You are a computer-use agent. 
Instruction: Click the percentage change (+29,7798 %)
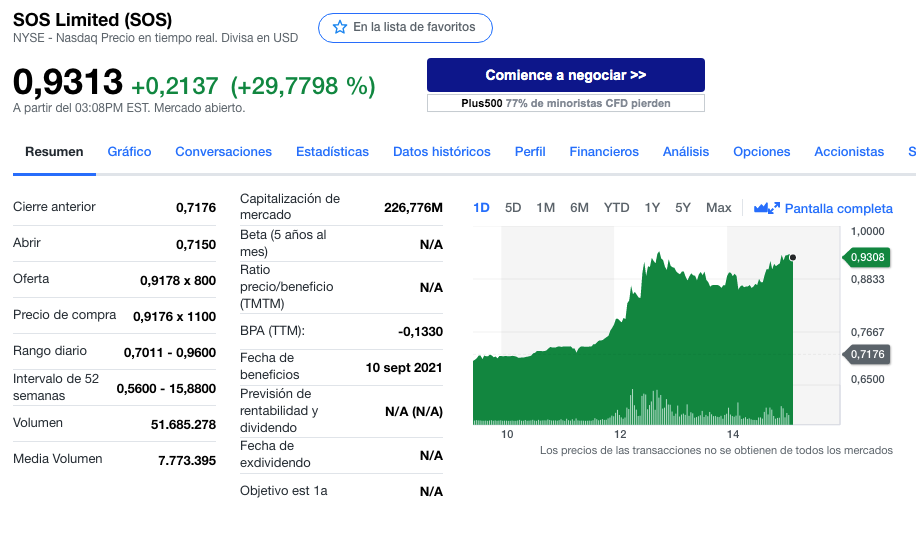303,86
